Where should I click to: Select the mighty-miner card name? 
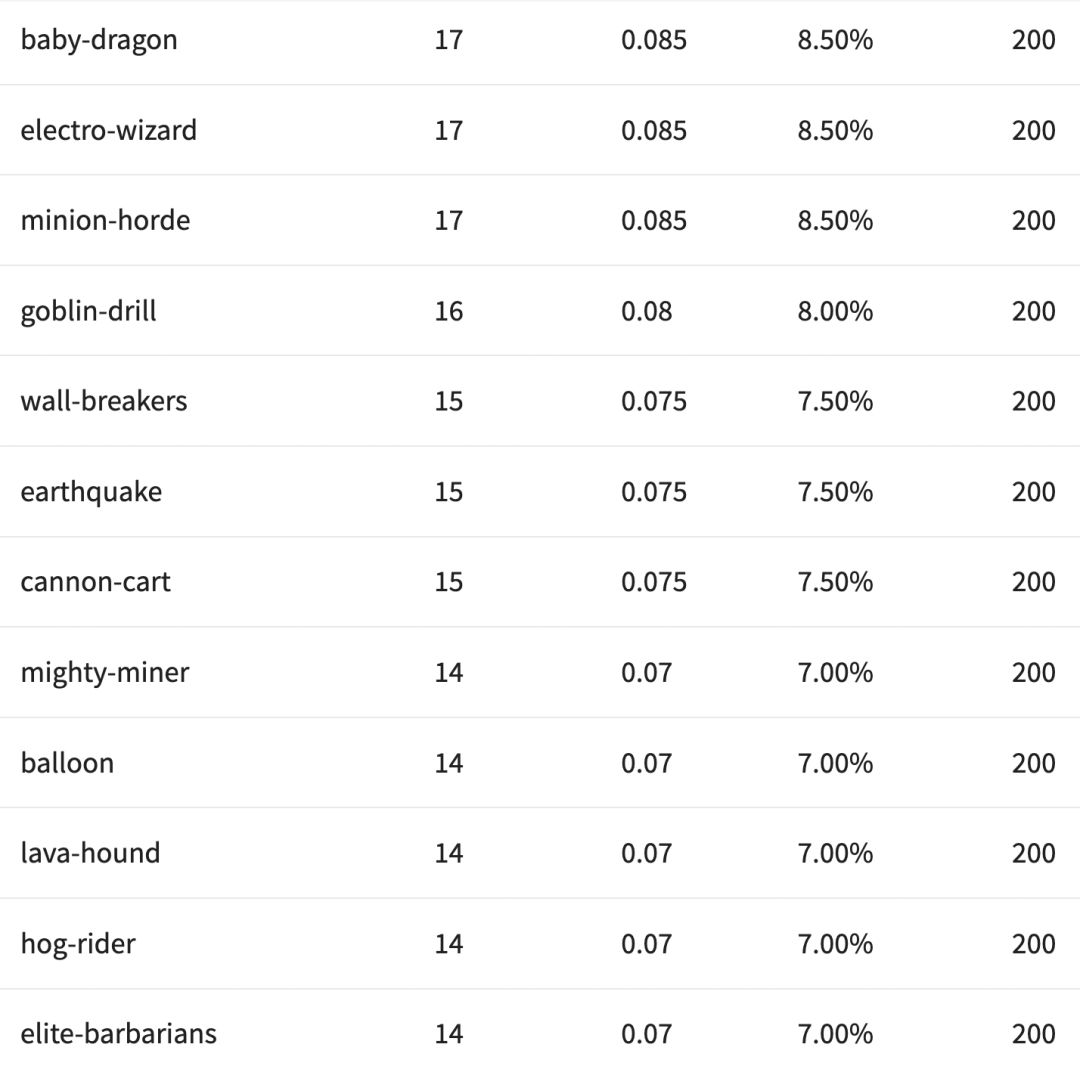pos(104,672)
